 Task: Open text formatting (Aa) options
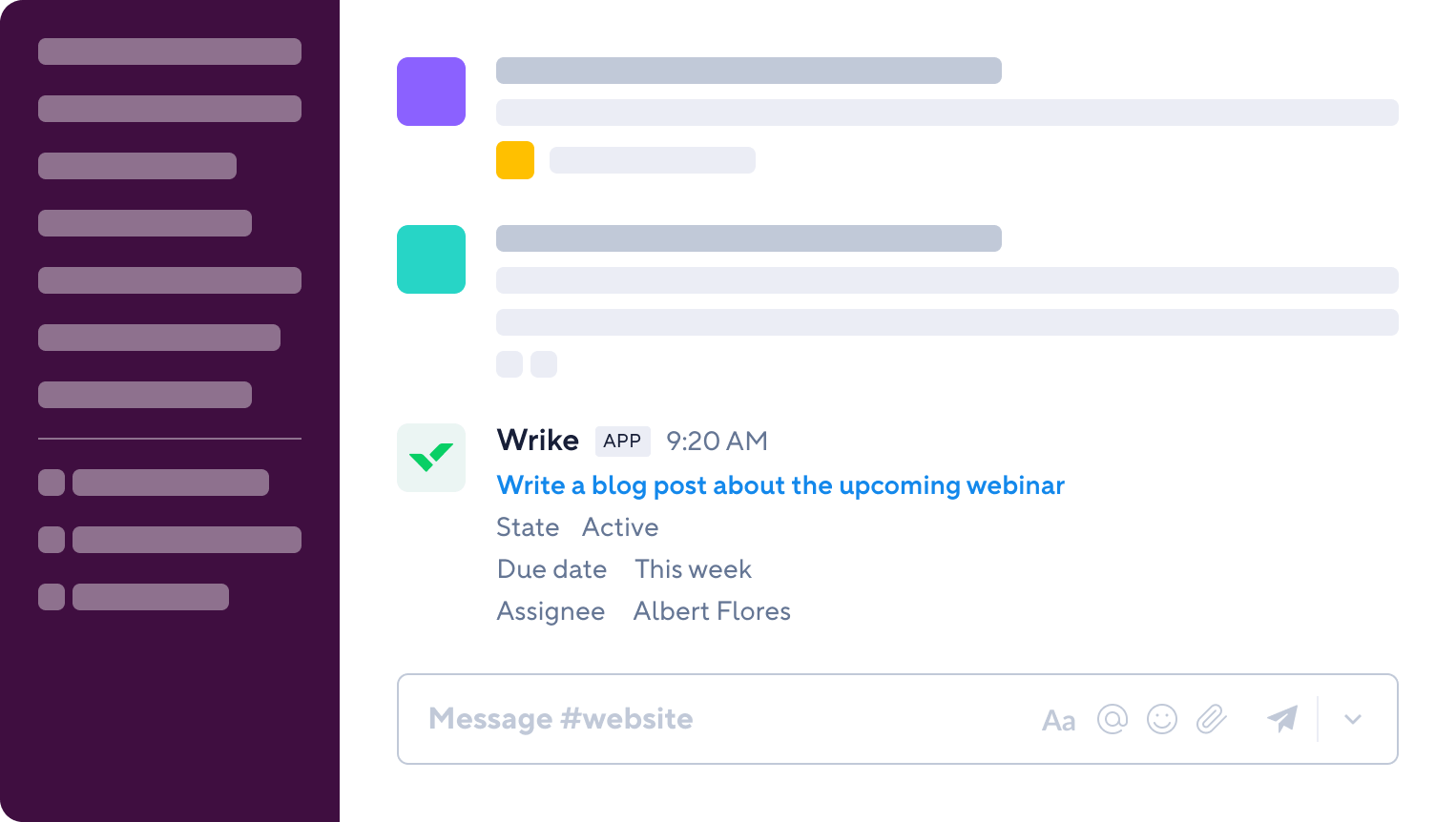pos(1058,720)
